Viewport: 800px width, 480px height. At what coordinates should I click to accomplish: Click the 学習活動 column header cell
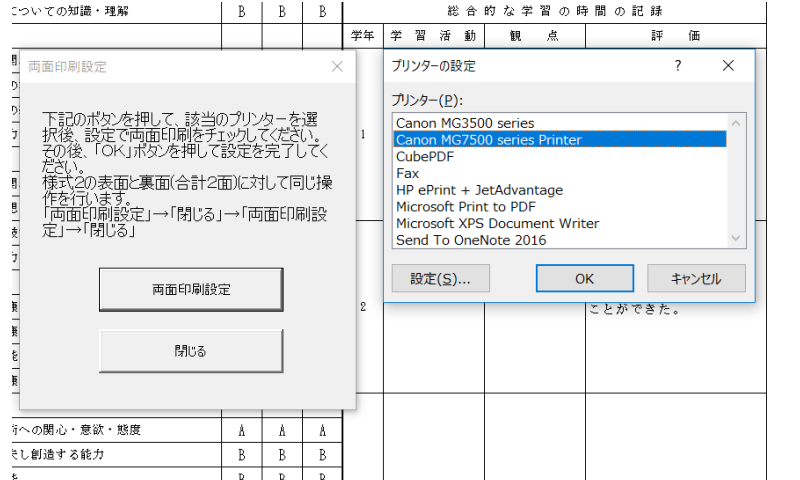432,36
